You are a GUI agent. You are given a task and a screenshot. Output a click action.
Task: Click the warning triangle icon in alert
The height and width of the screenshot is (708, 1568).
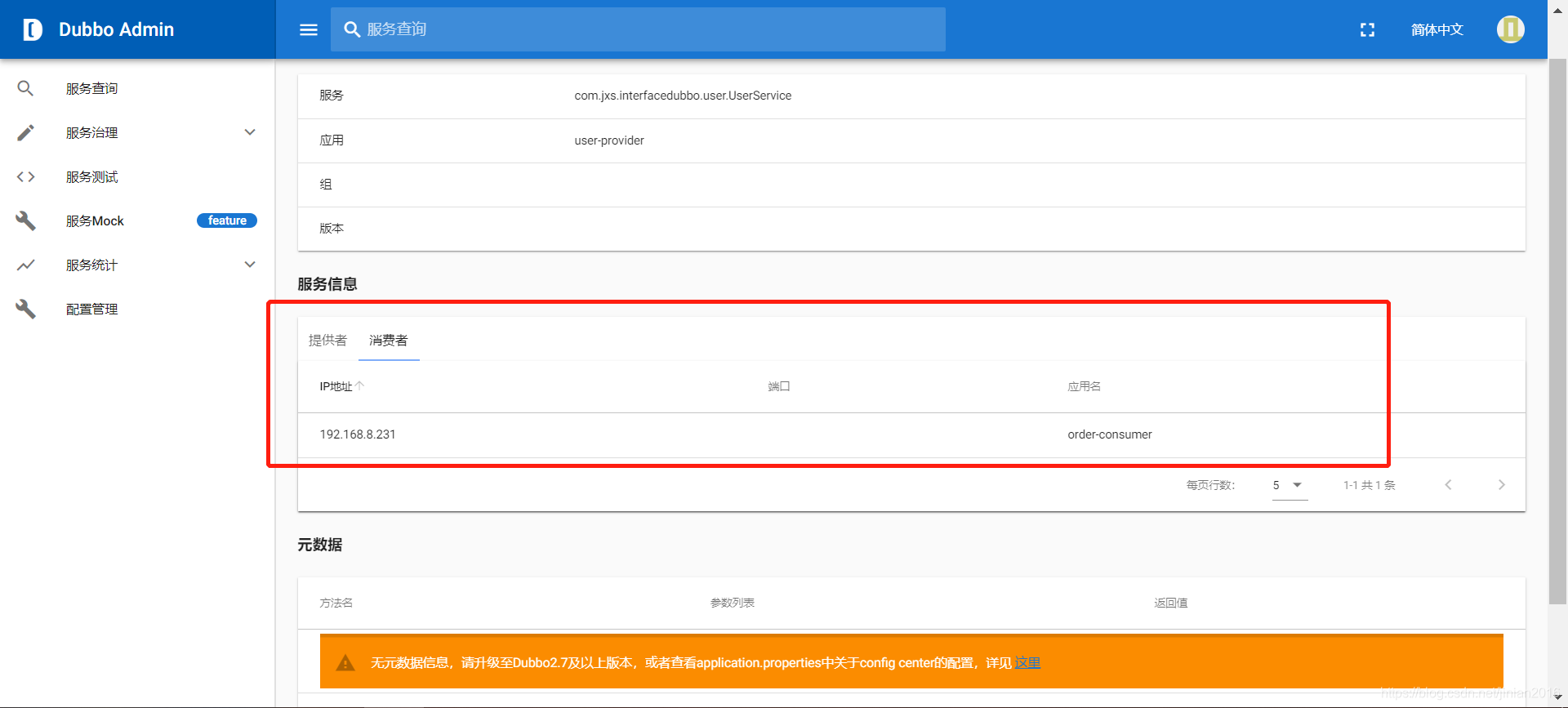point(345,662)
